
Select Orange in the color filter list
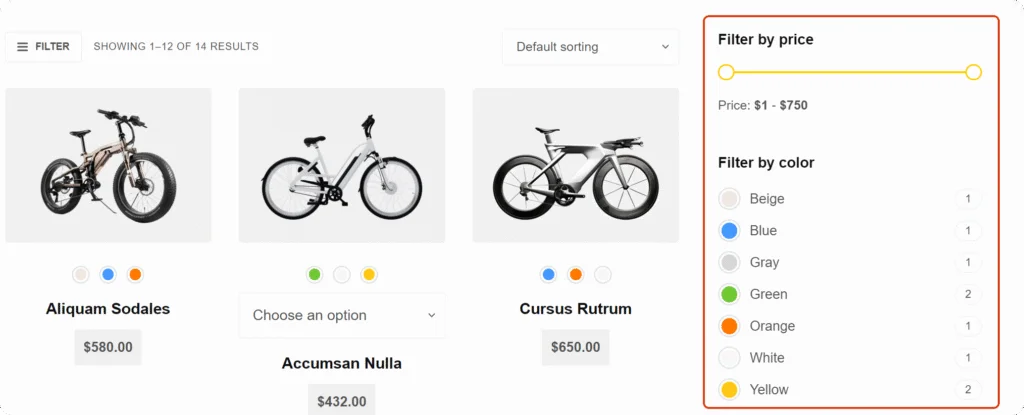coord(771,326)
